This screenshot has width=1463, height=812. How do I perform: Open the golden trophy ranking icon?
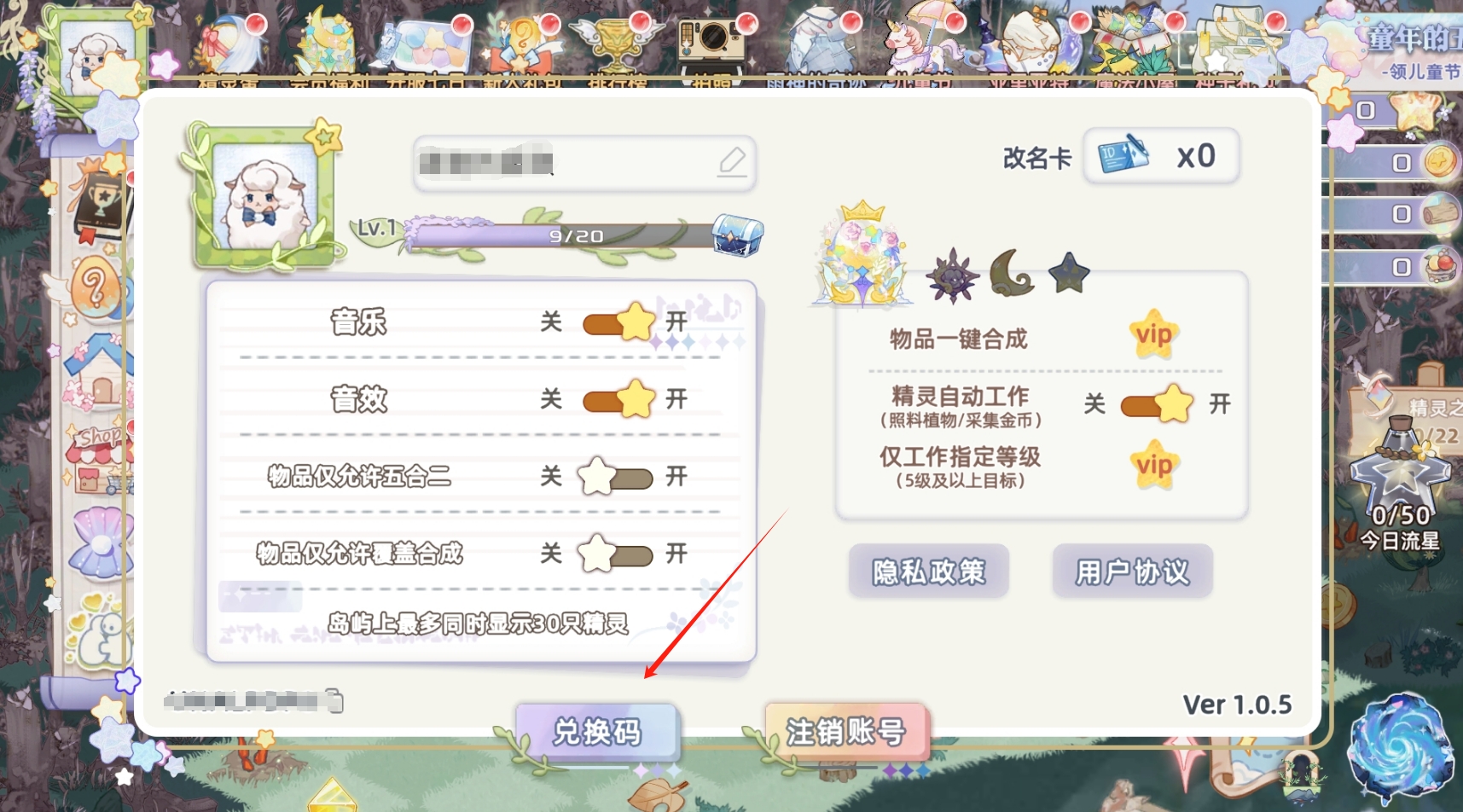pos(616,41)
